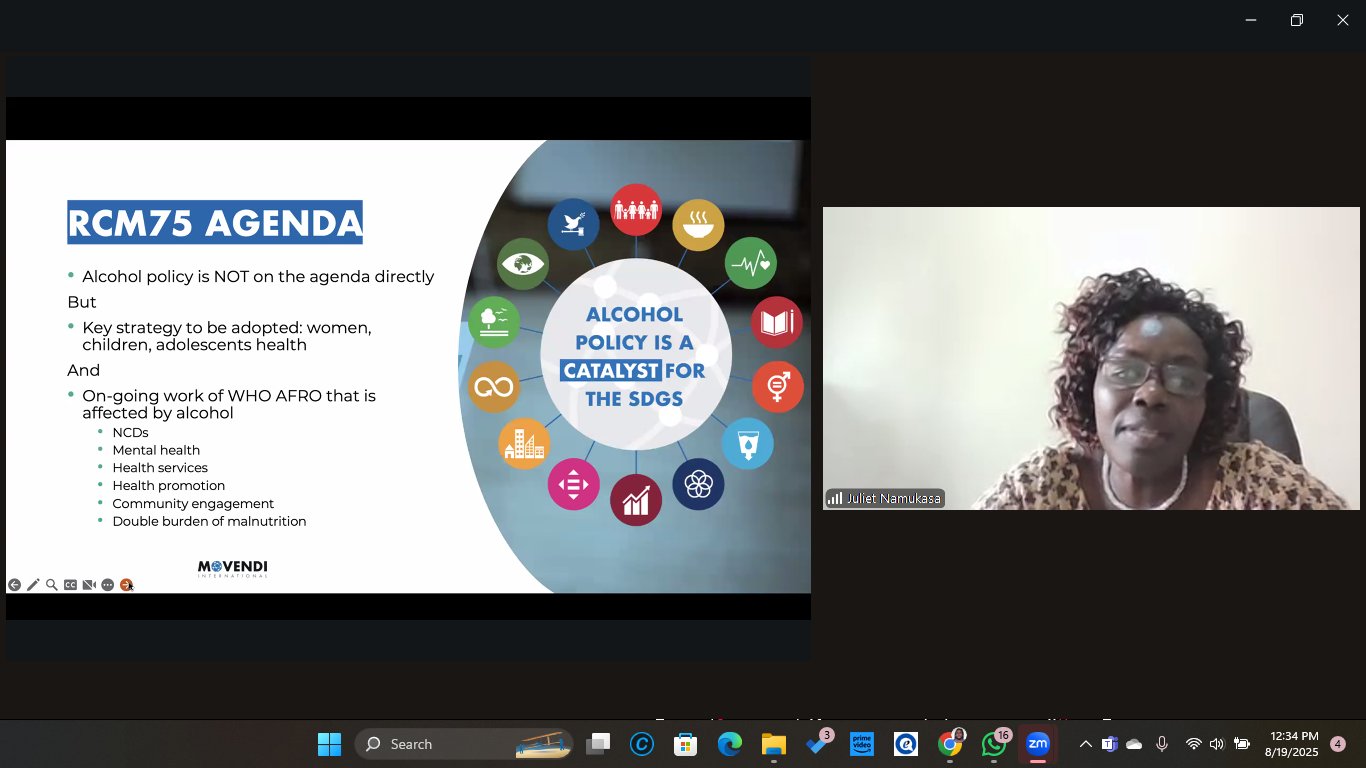Screen dimensions: 1366x768
Task: Click the Windows Start button
Action: coord(329,744)
